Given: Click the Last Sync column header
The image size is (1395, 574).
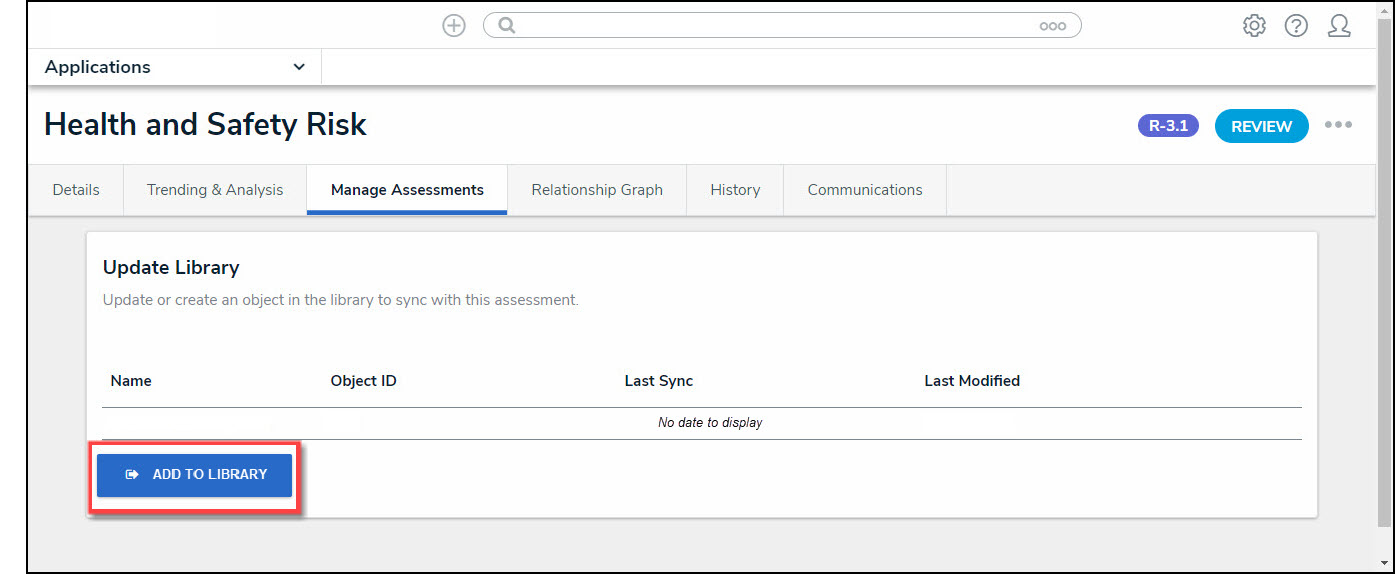Looking at the screenshot, I should pos(658,381).
